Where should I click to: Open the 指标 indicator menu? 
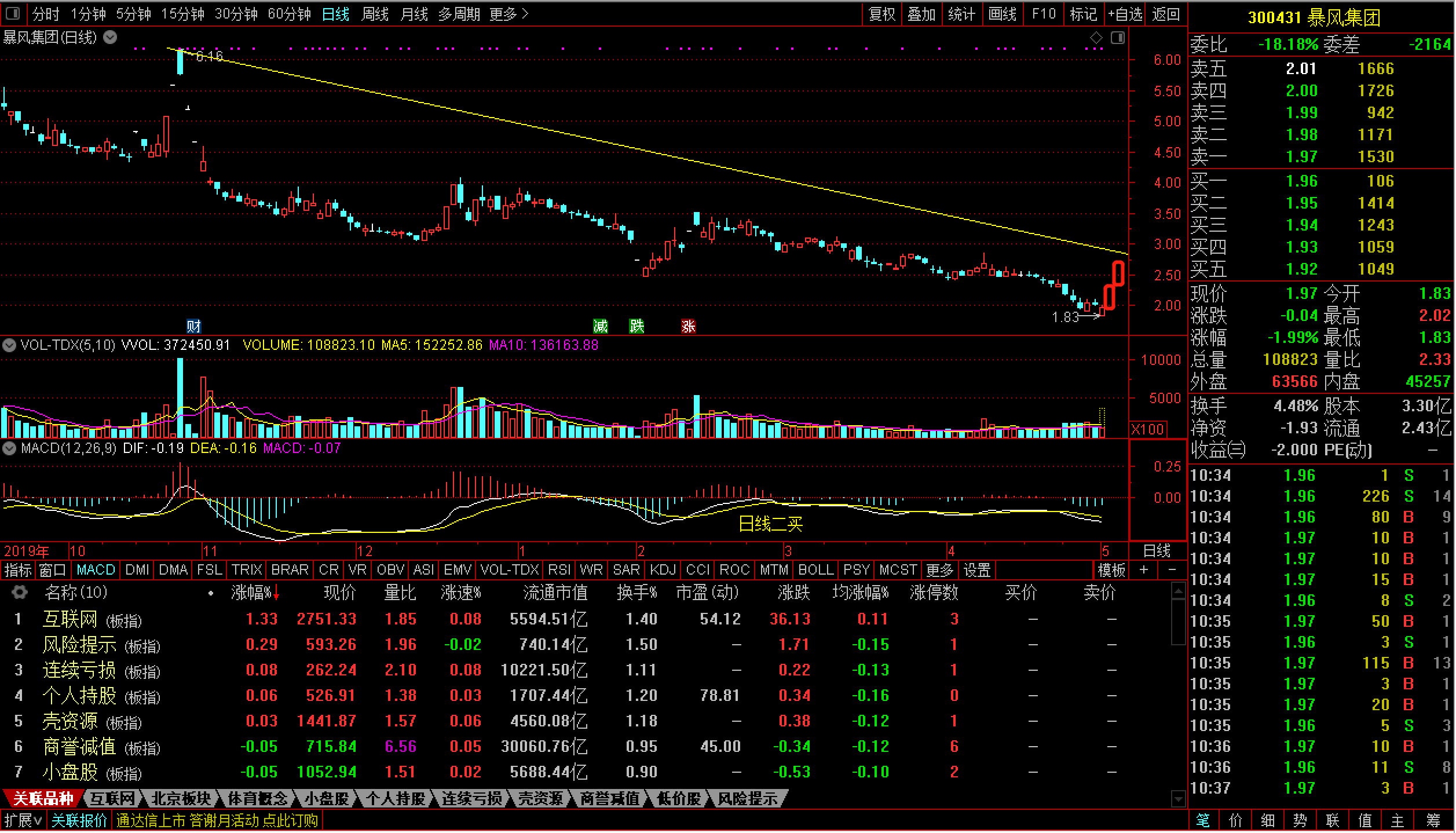pyautogui.click(x=18, y=570)
